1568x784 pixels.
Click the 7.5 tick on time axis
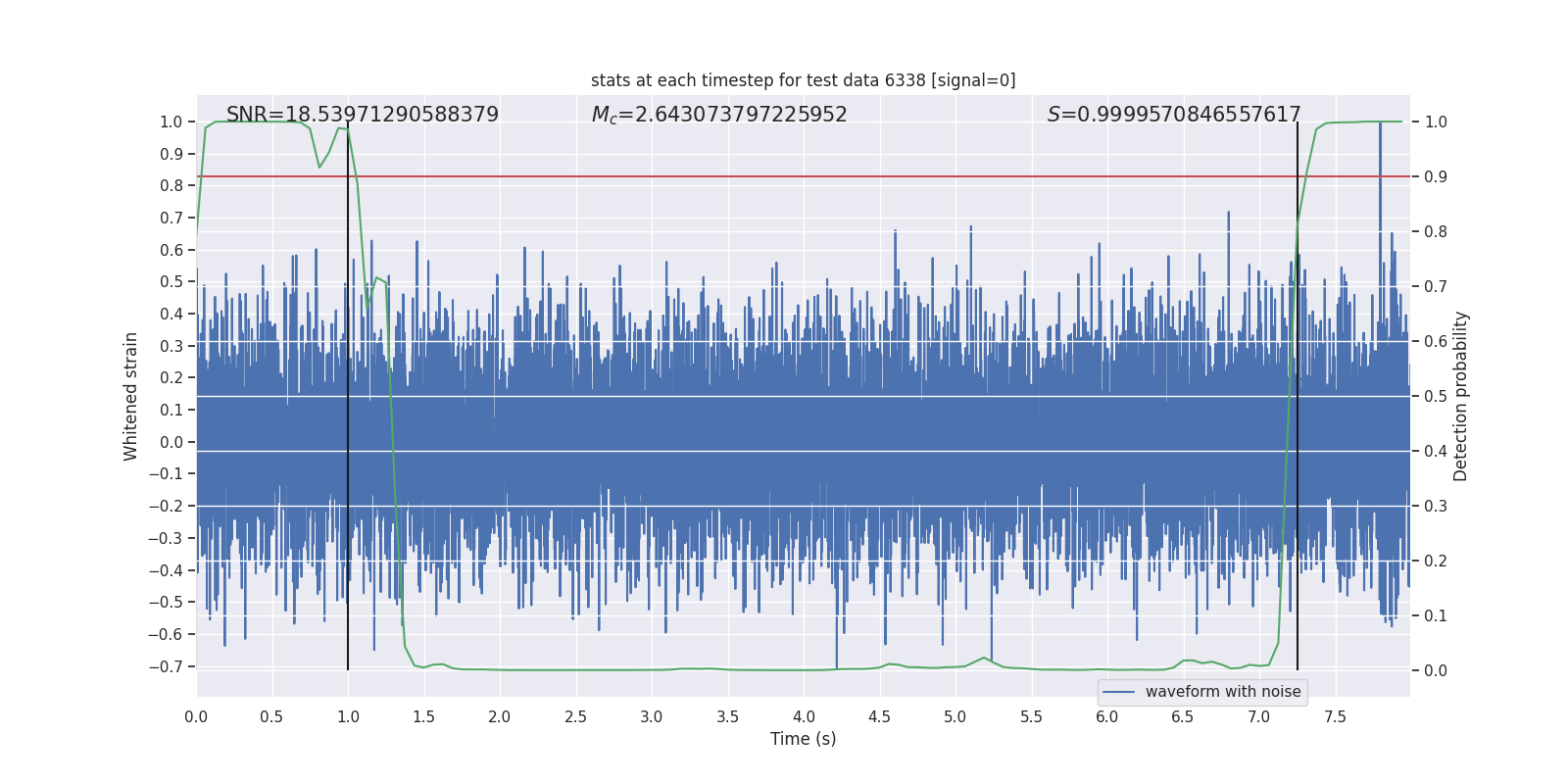[x=1335, y=716]
